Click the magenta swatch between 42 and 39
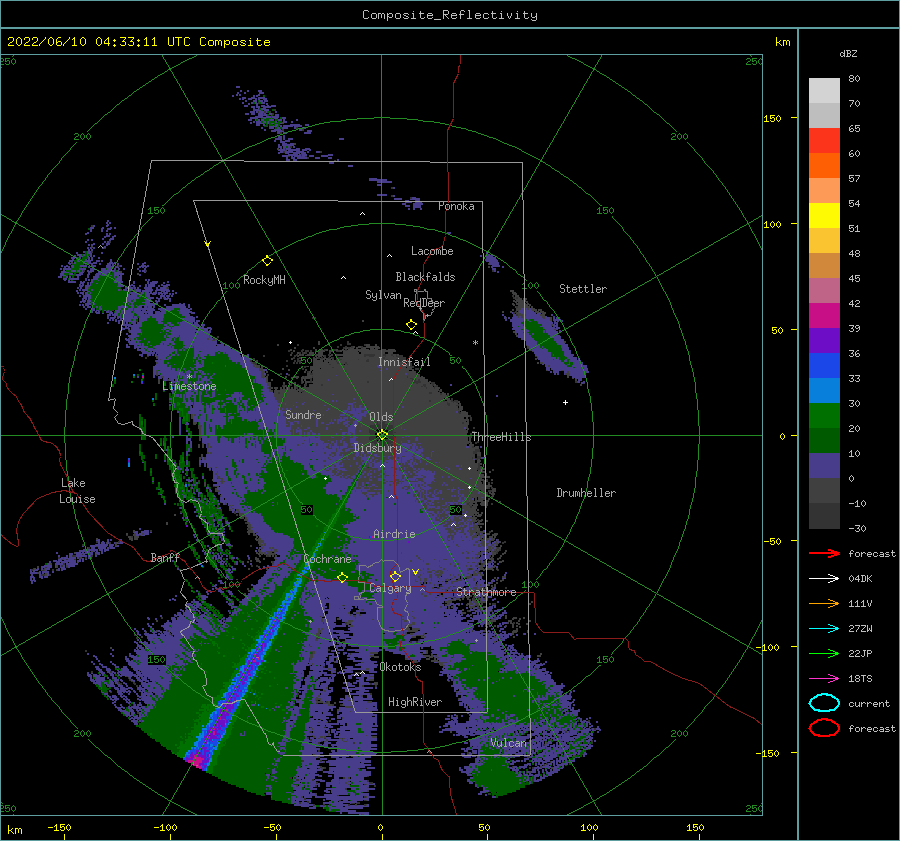This screenshot has width=900, height=841. pyautogui.click(x=824, y=316)
